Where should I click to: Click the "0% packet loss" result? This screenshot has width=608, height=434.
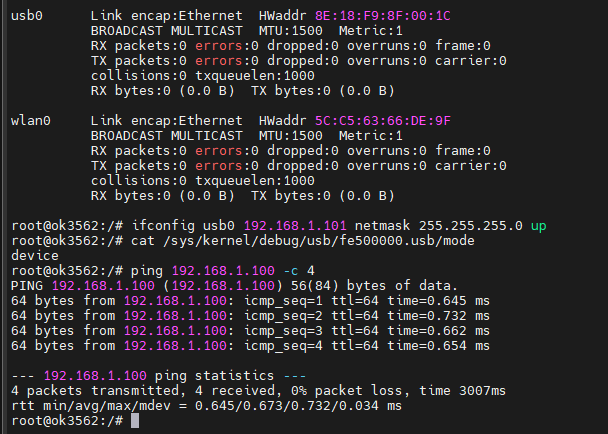click(346, 391)
